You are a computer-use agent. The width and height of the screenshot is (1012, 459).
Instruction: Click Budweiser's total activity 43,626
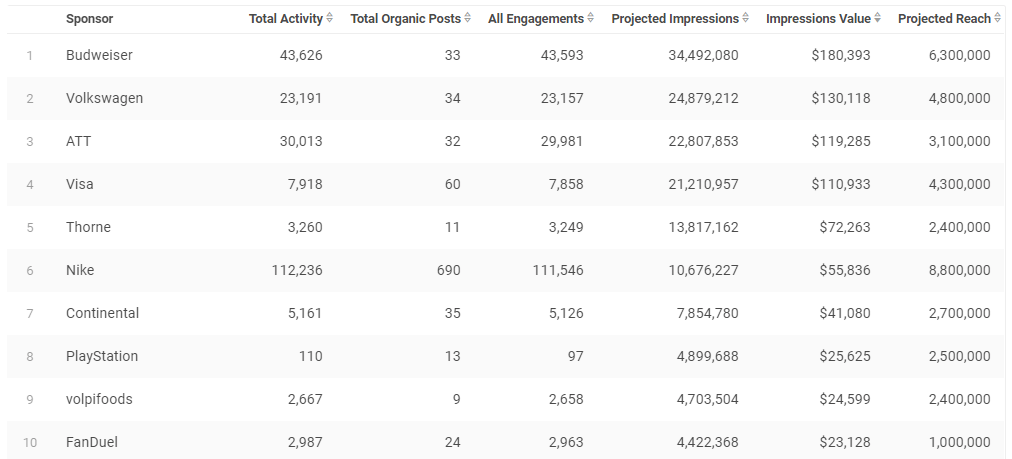[x=301, y=56]
